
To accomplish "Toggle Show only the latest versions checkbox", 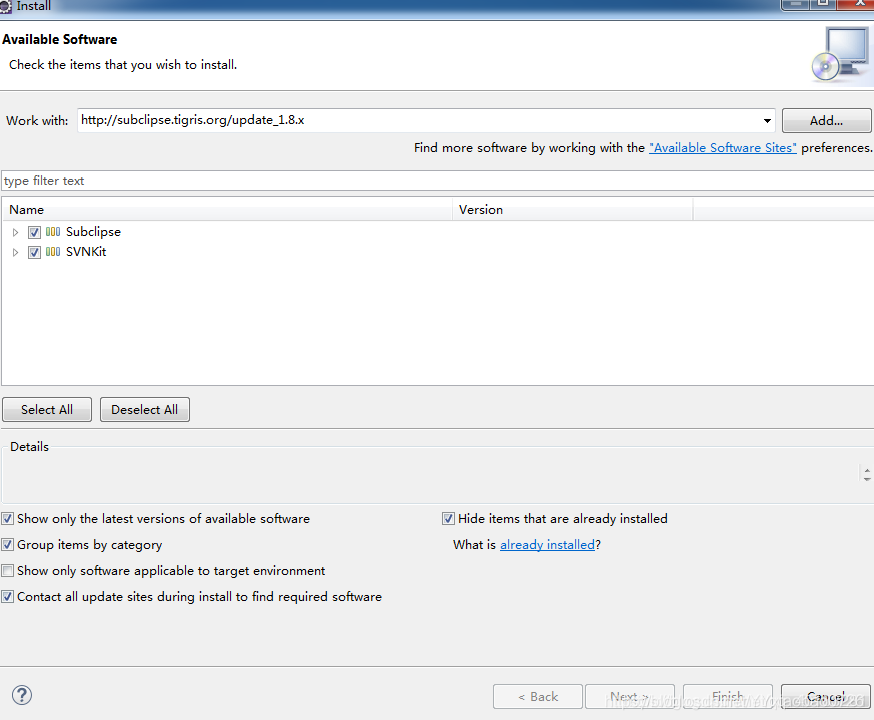I will click(x=7, y=519).
